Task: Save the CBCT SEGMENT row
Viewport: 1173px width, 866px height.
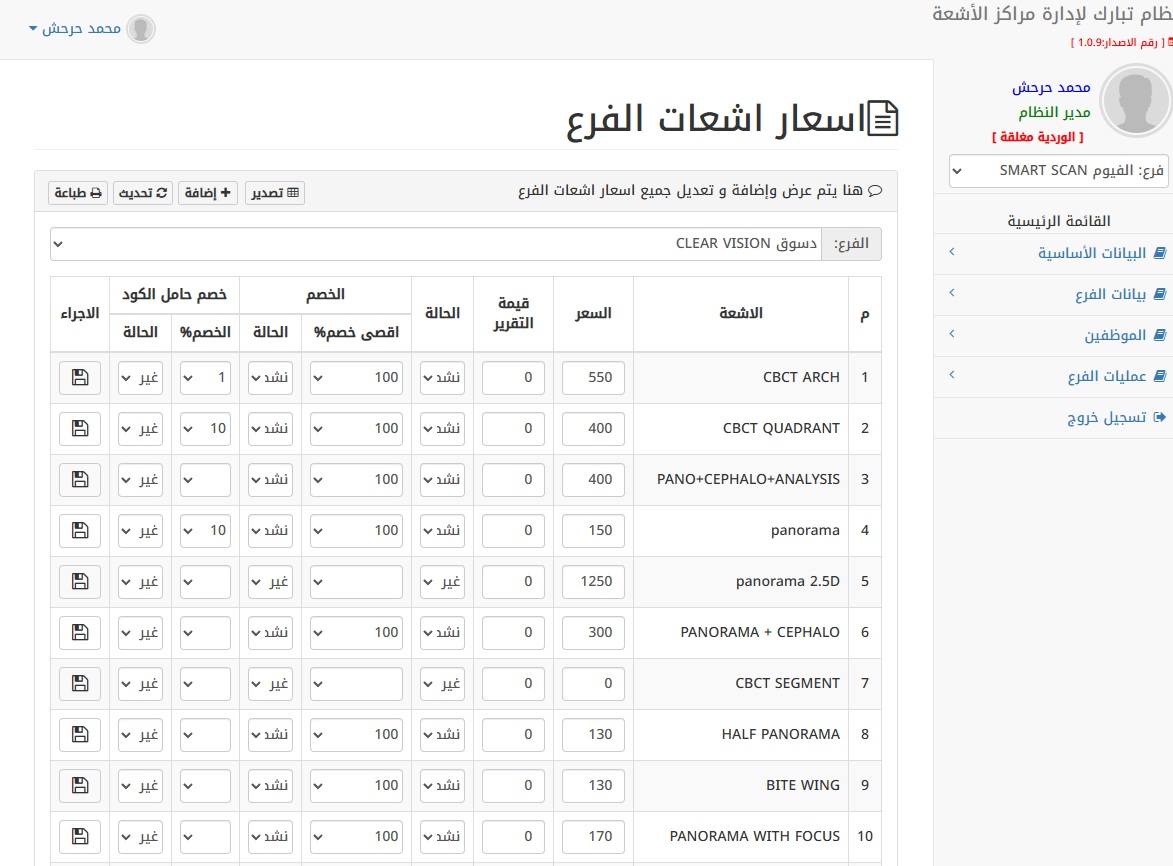Action: click(80, 683)
